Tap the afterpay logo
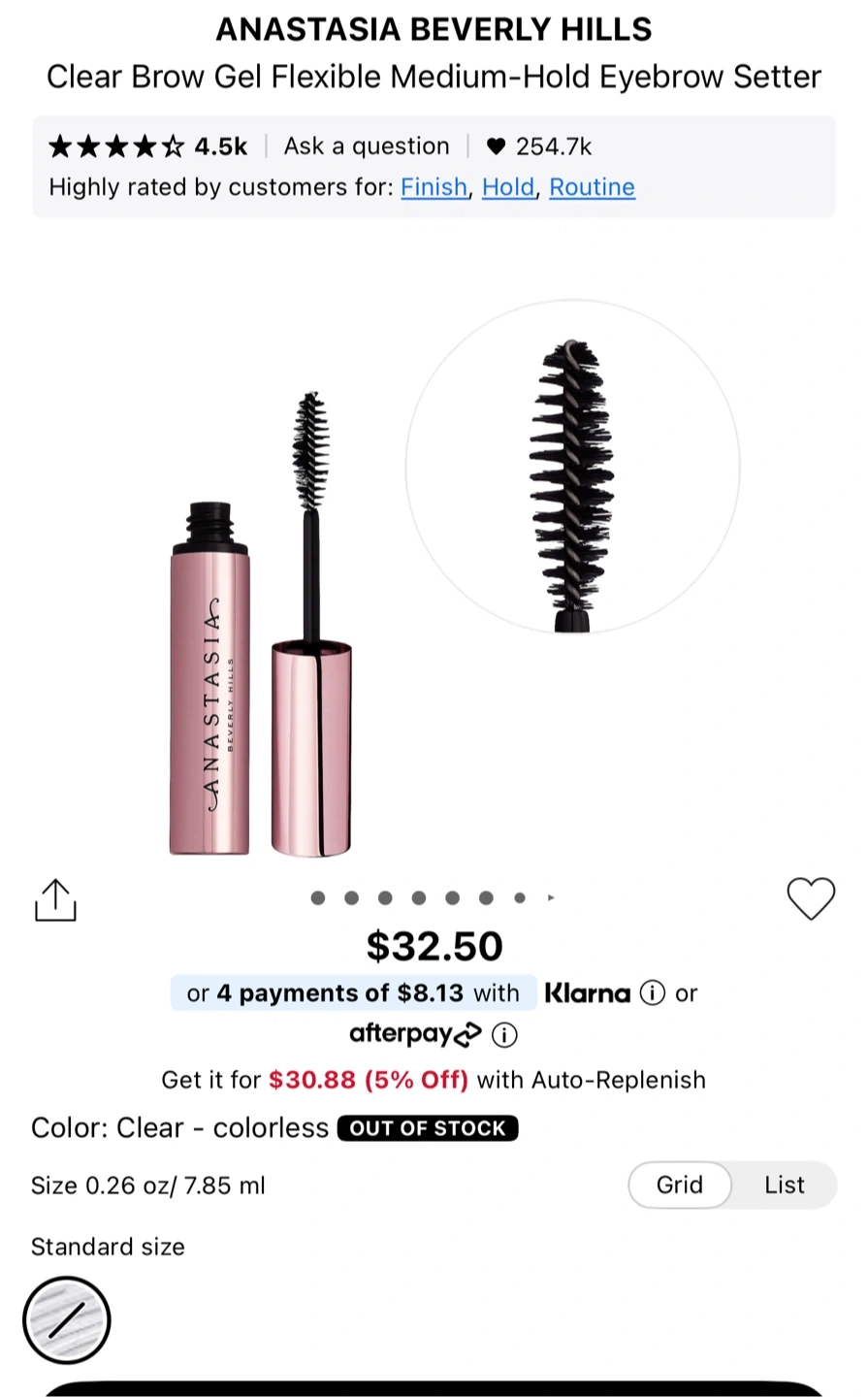868x1397 pixels. [415, 1034]
